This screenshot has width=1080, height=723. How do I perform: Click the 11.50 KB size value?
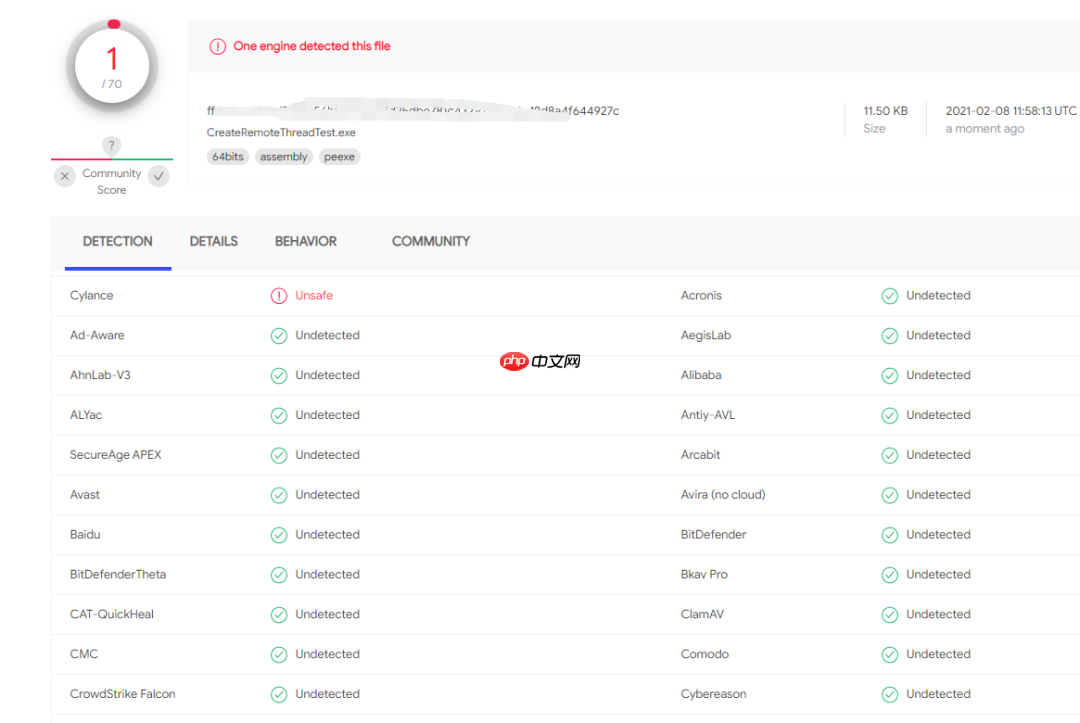point(886,111)
